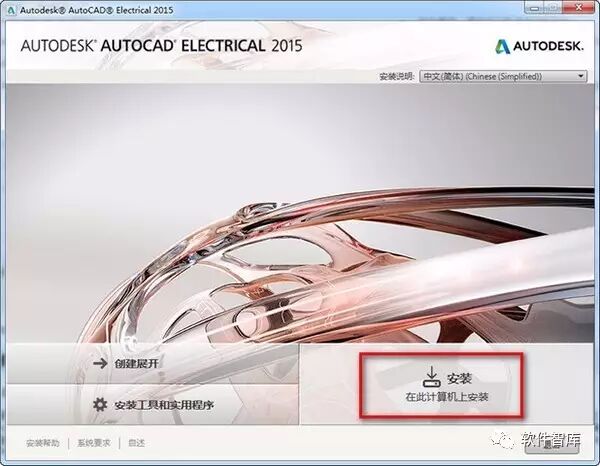The width and height of the screenshot is (600, 466).
Task: Click the window title bar text
Action: tap(96, 10)
